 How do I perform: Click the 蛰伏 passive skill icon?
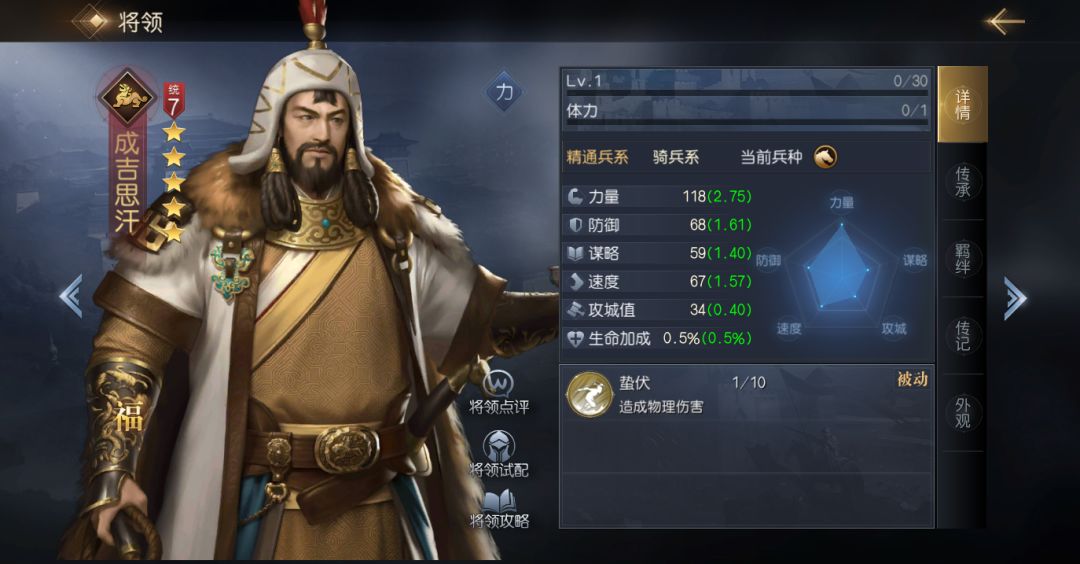point(589,395)
